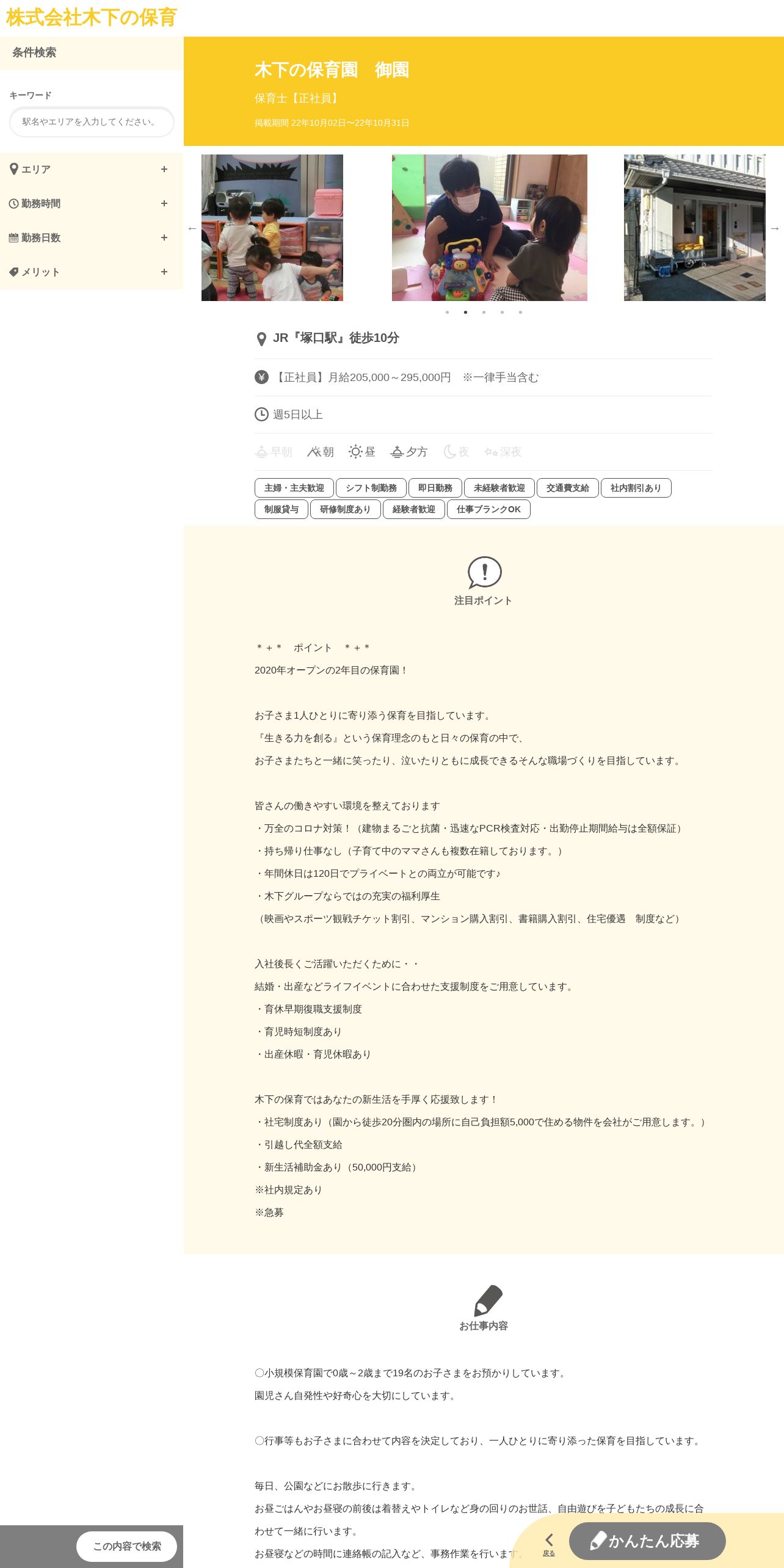This screenshot has width=784, height=1568.
Task: Click the calendar icon beside 勤務日数
Action: (x=13, y=238)
